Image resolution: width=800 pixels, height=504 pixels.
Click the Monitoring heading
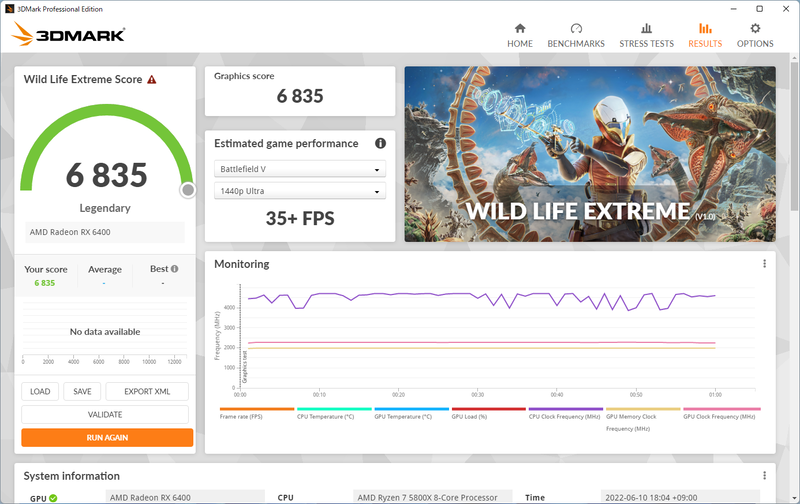tap(241, 264)
